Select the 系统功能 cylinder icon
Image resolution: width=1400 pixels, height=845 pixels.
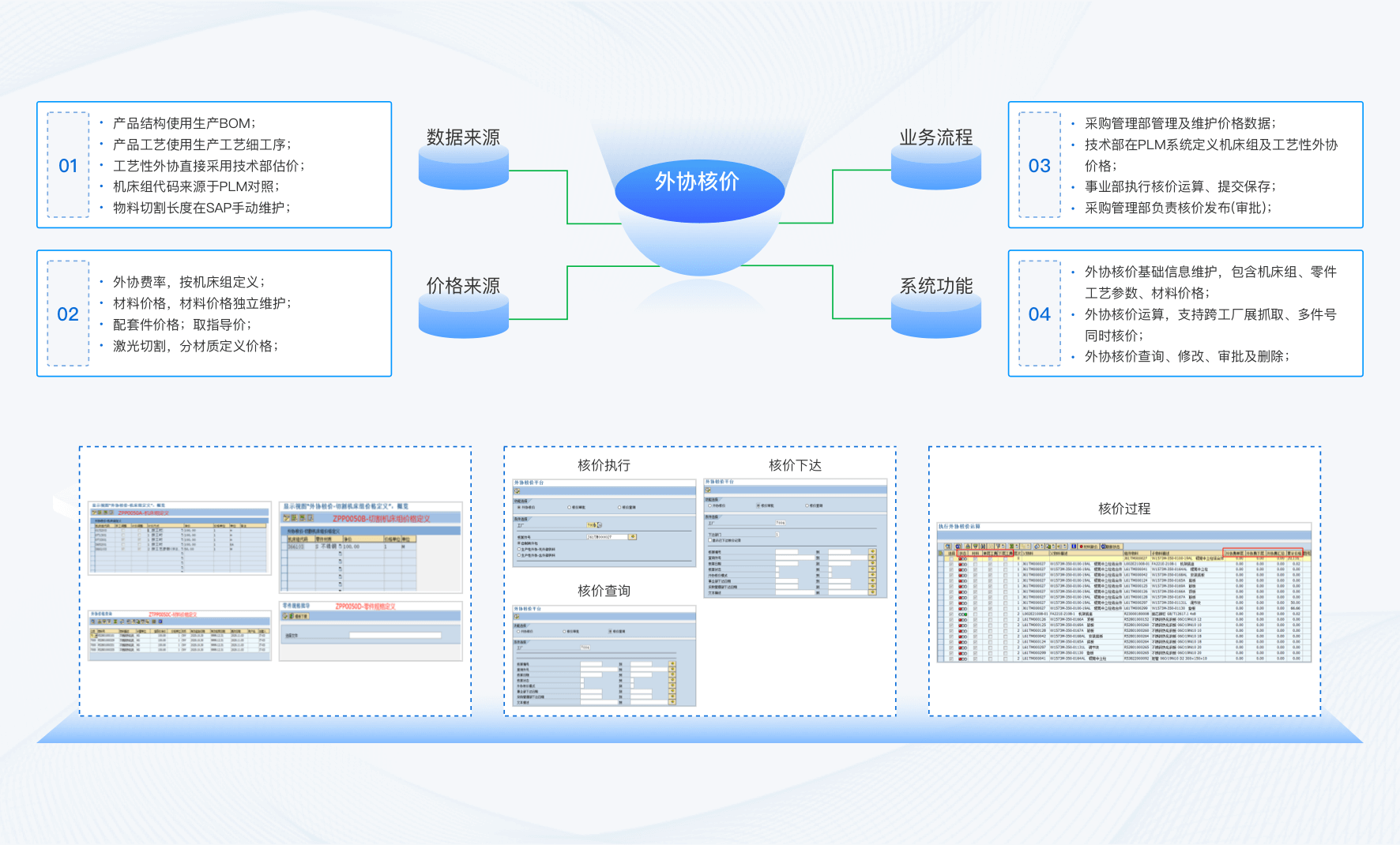[935, 316]
